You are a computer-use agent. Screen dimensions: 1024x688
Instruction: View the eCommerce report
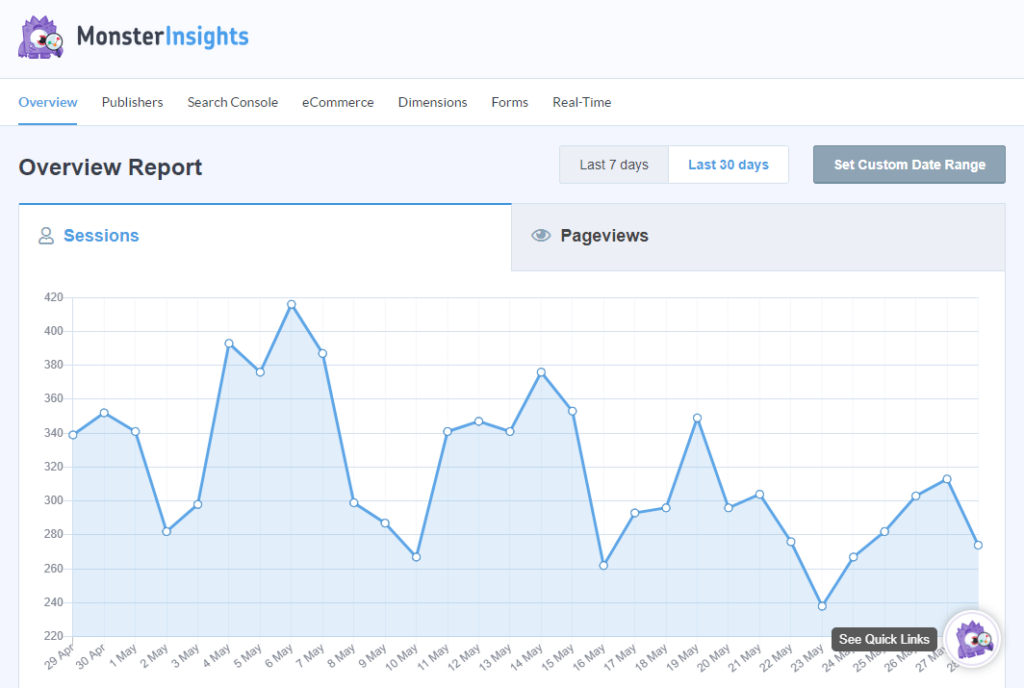point(337,102)
